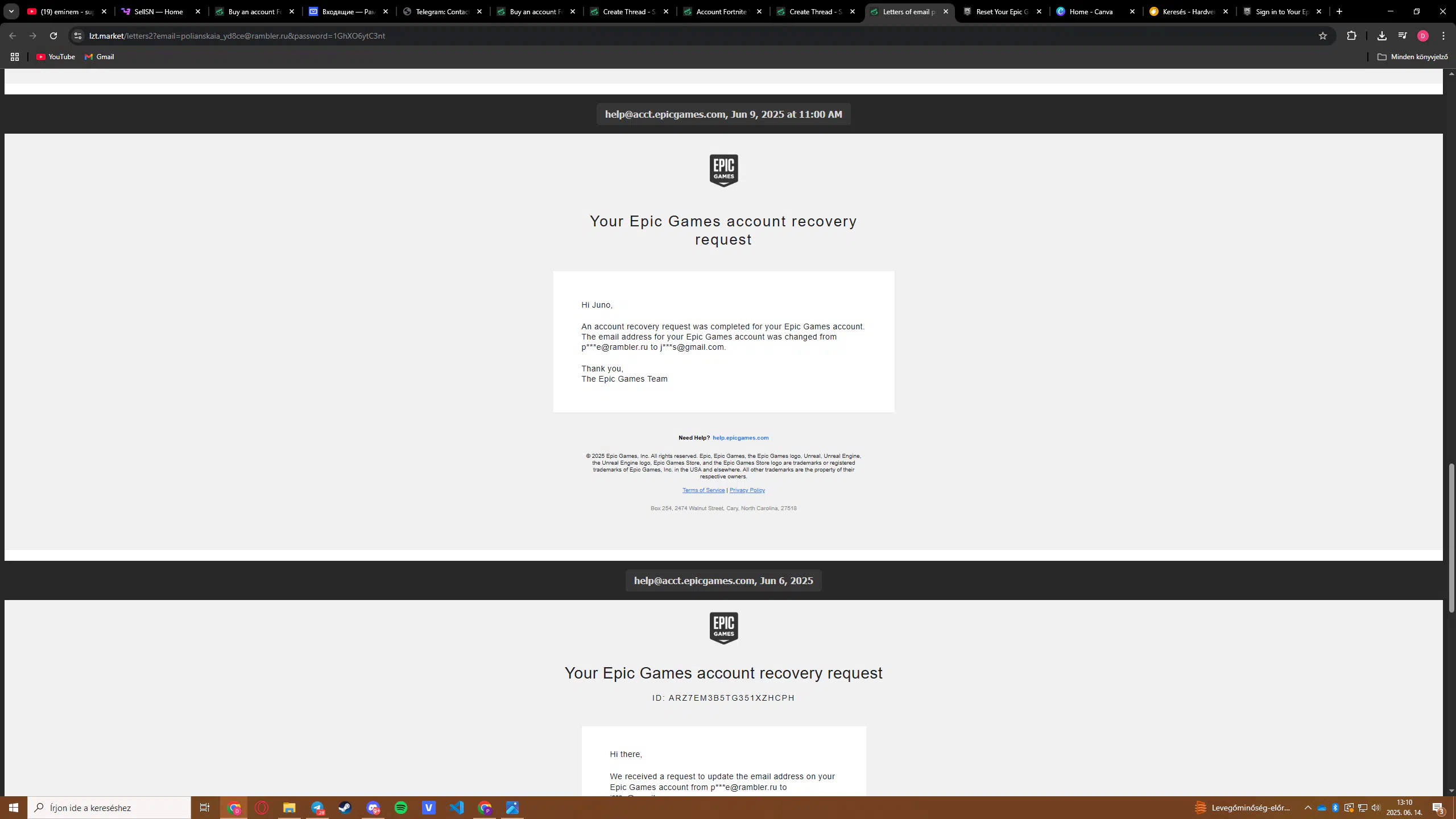Open the Windows Start menu

tap(14, 808)
